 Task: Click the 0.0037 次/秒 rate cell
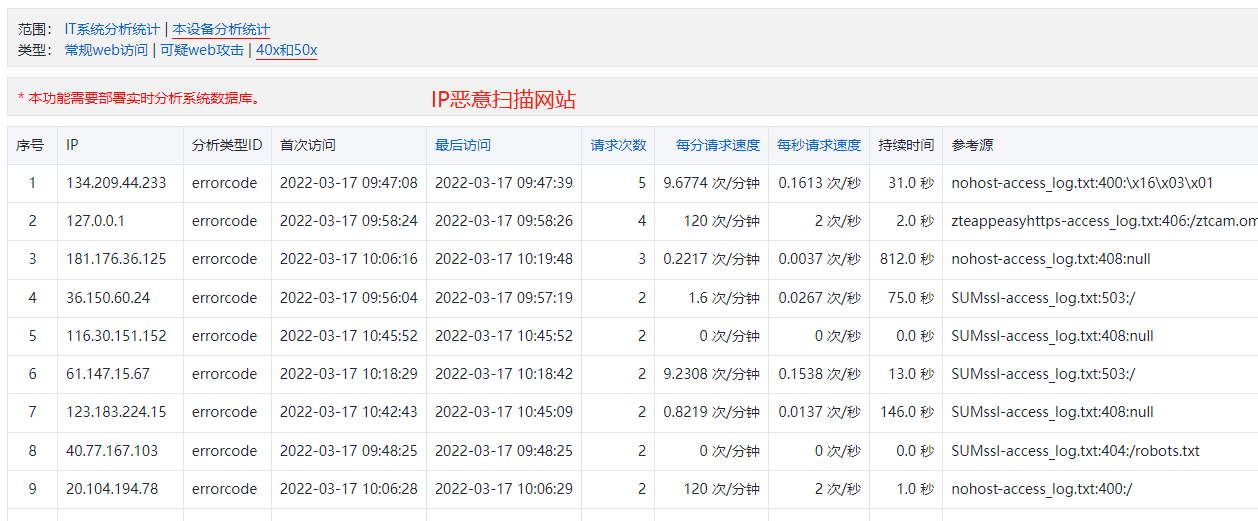pos(820,259)
